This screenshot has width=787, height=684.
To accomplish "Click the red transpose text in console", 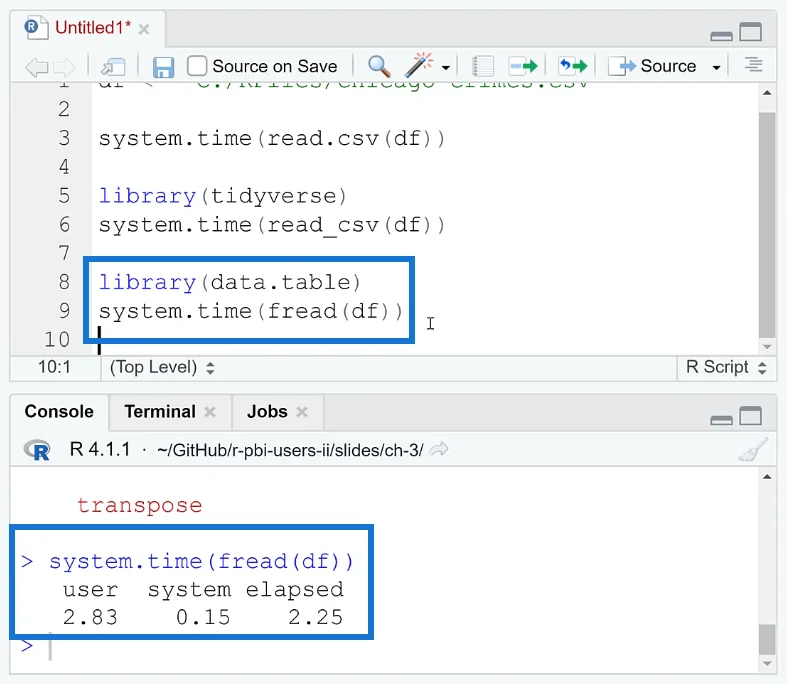I will click(140, 505).
